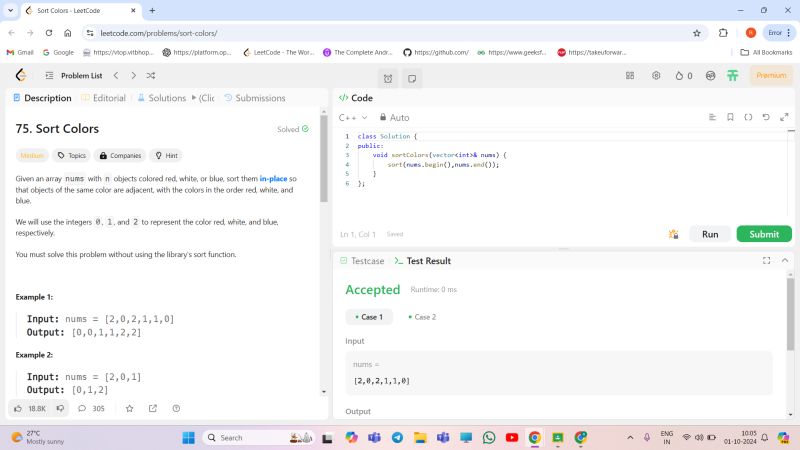Click the description panel scrollbar
Screen dimensions: 800x450
click(x=324, y=158)
